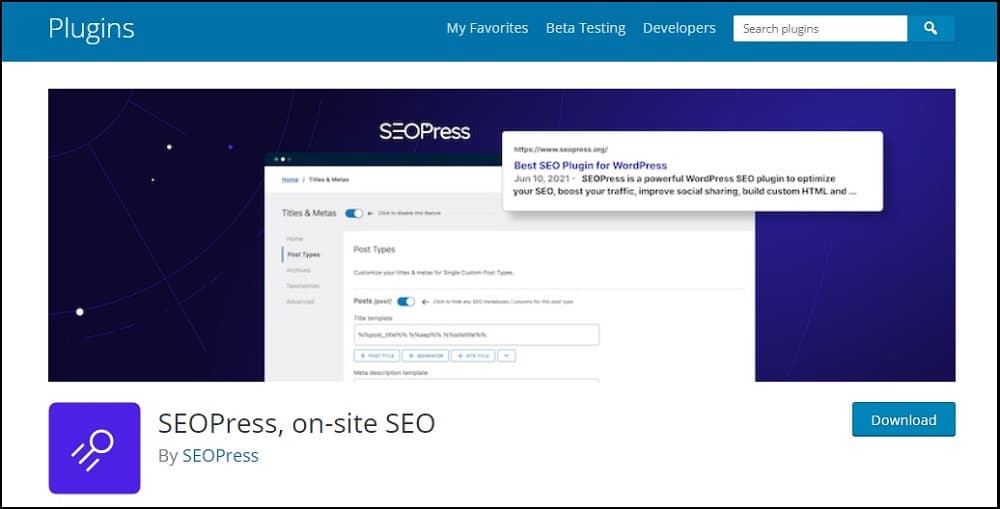
Task: Click the Home breadcrumb in banner
Action: (x=290, y=180)
